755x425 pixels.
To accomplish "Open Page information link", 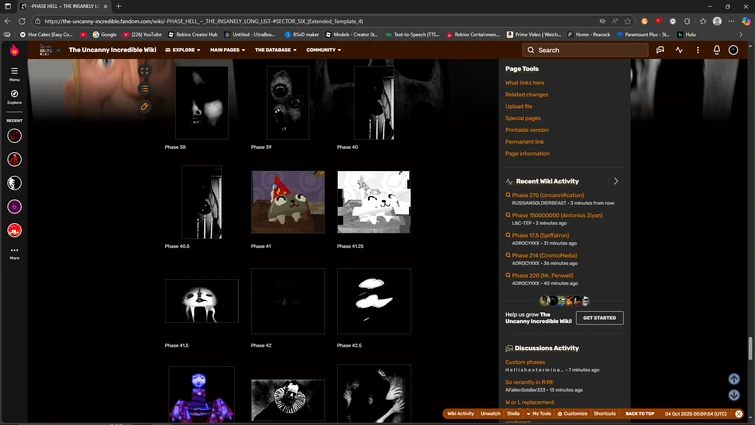I will click(527, 154).
